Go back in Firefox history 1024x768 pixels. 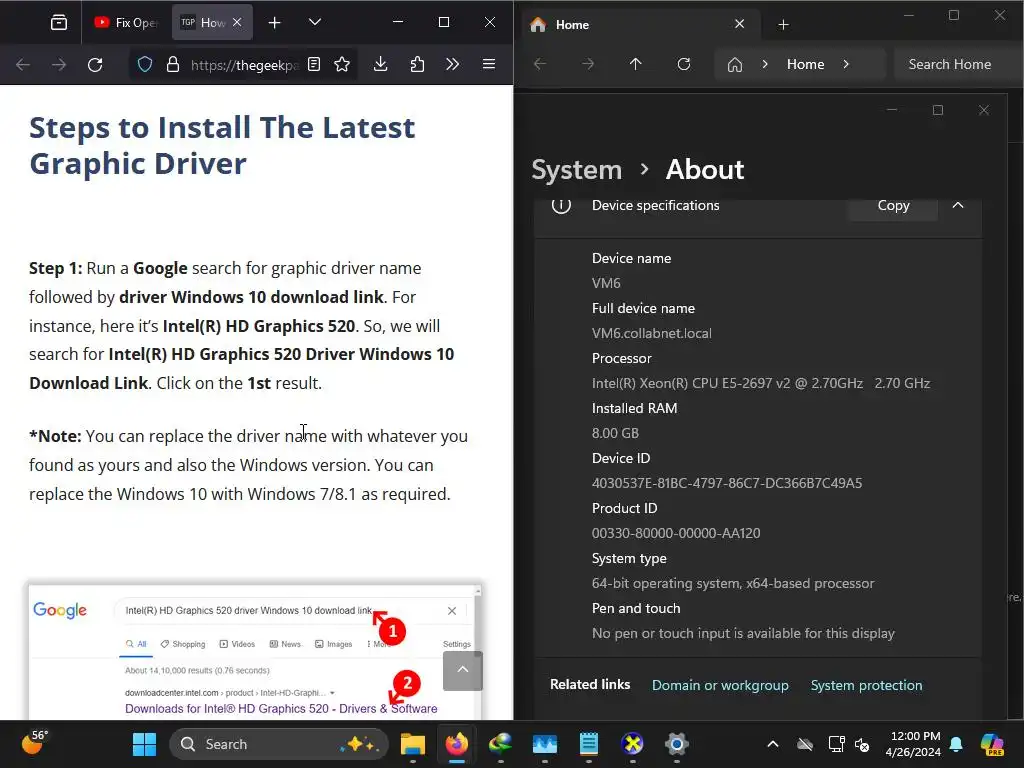point(23,65)
